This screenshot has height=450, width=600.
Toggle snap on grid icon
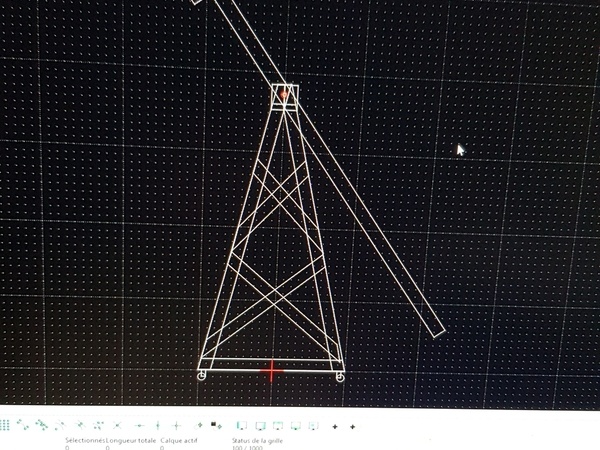6,426
